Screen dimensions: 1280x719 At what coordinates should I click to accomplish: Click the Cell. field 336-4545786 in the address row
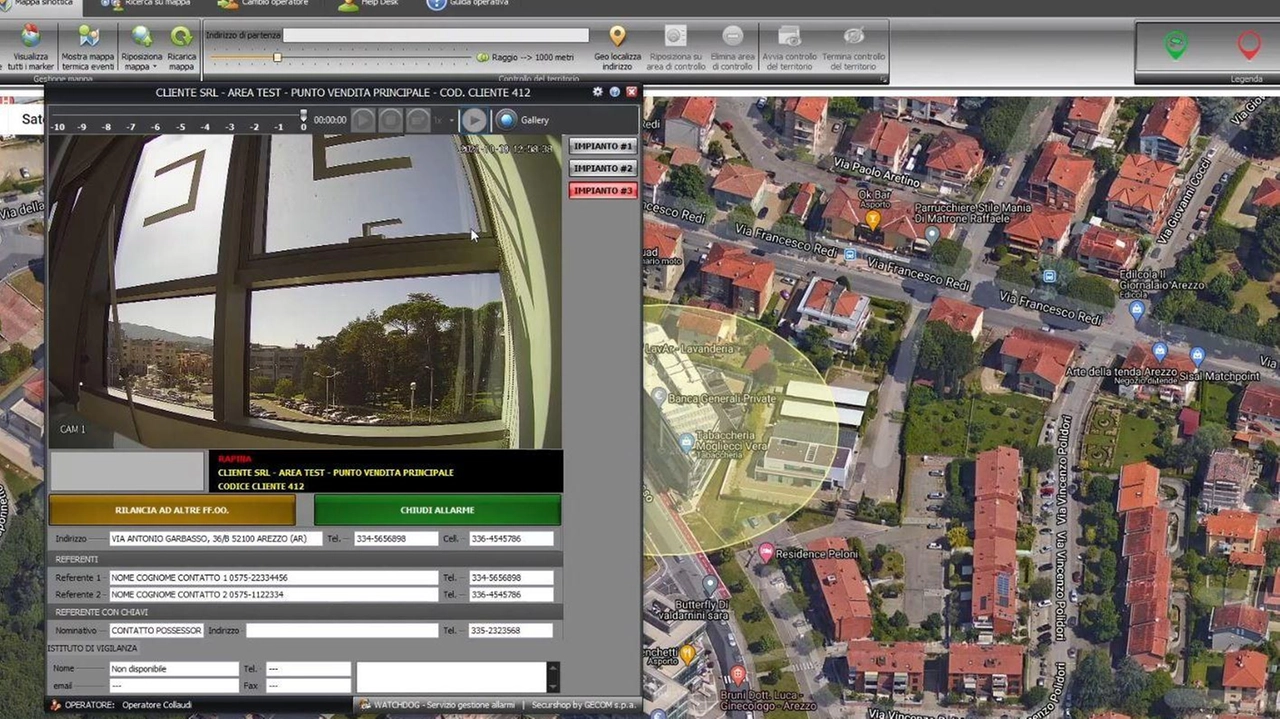click(x=511, y=538)
